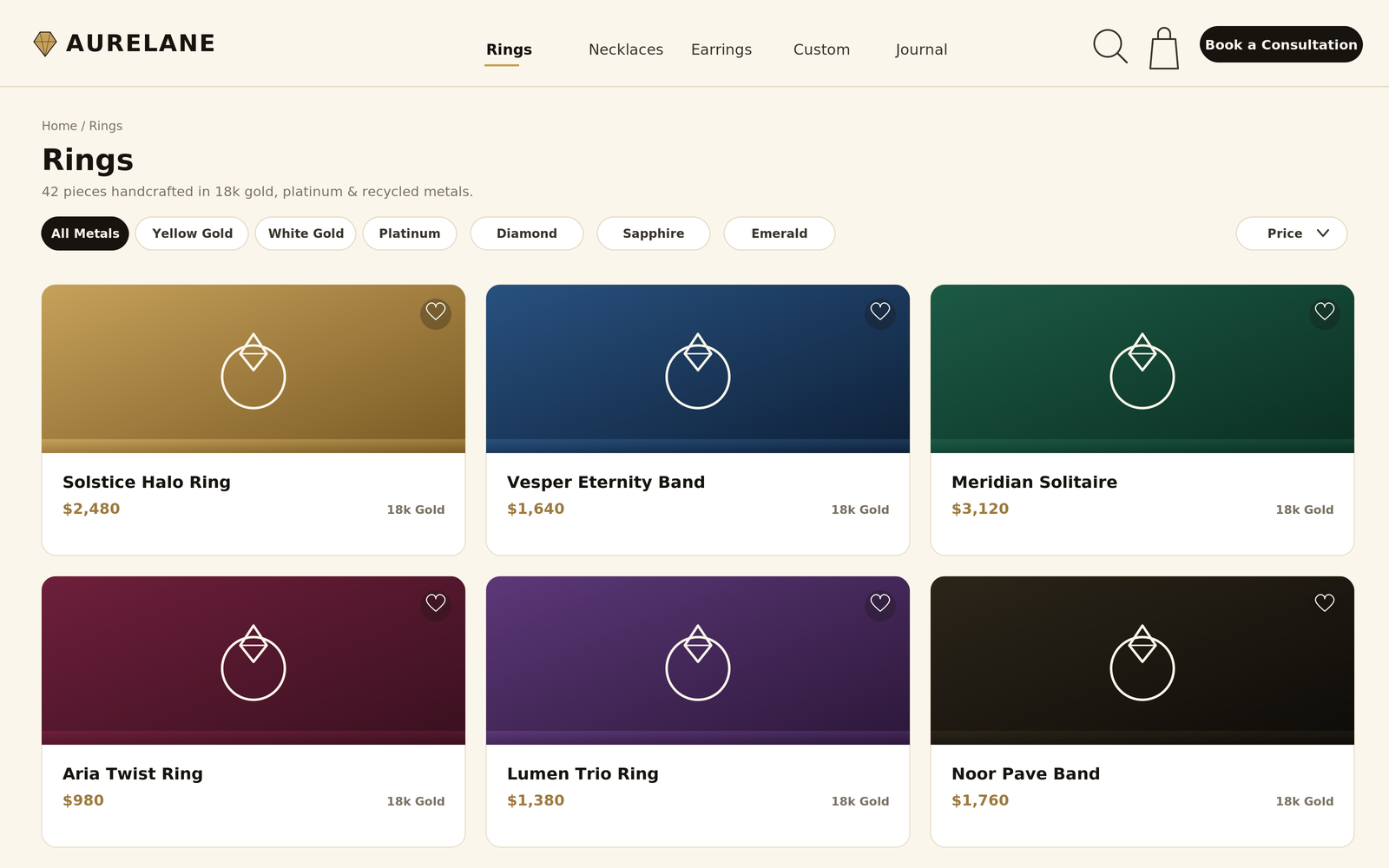The height and width of the screenshot is (868, 1389).
Task: Favorite the Meridian Solitaire heart
Action: pos(1325,312)
